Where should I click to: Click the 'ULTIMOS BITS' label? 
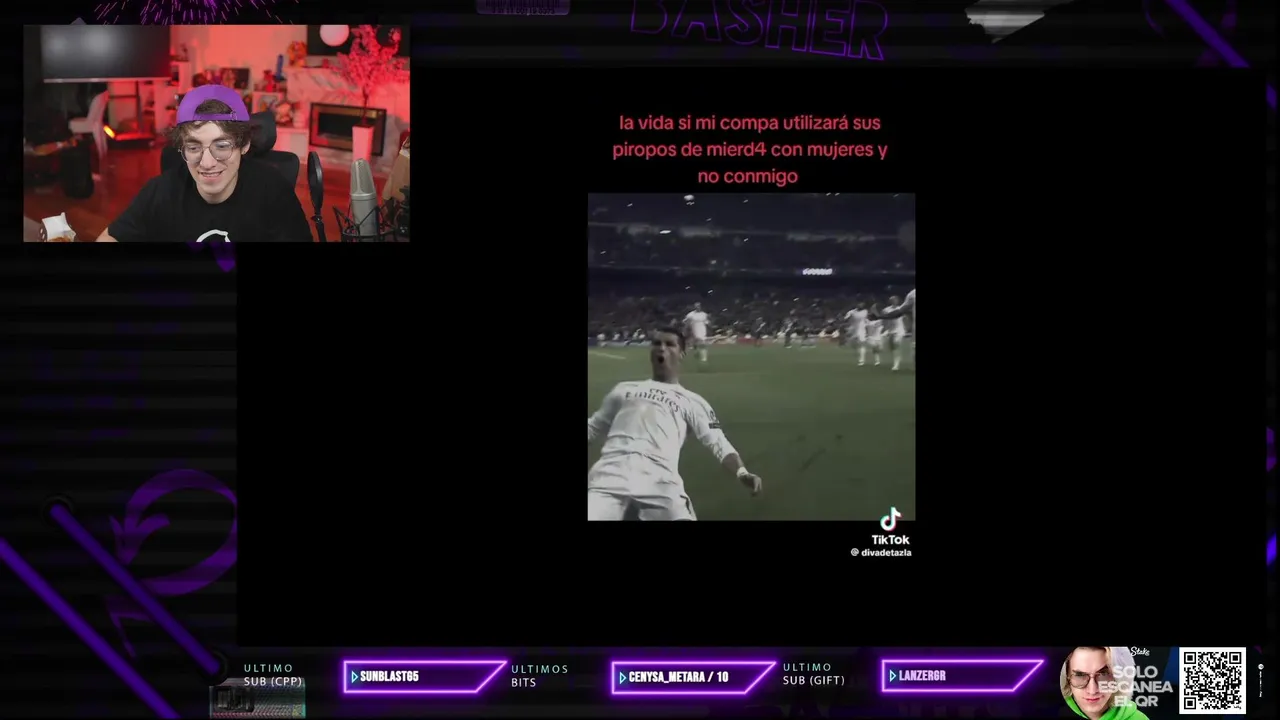click(540, 676)
